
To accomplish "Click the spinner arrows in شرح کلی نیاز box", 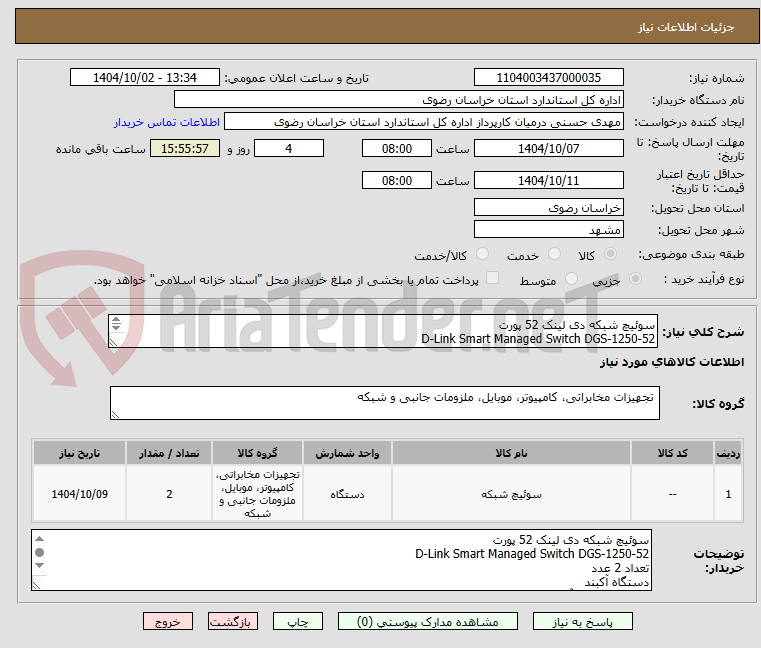I will 116,323.
